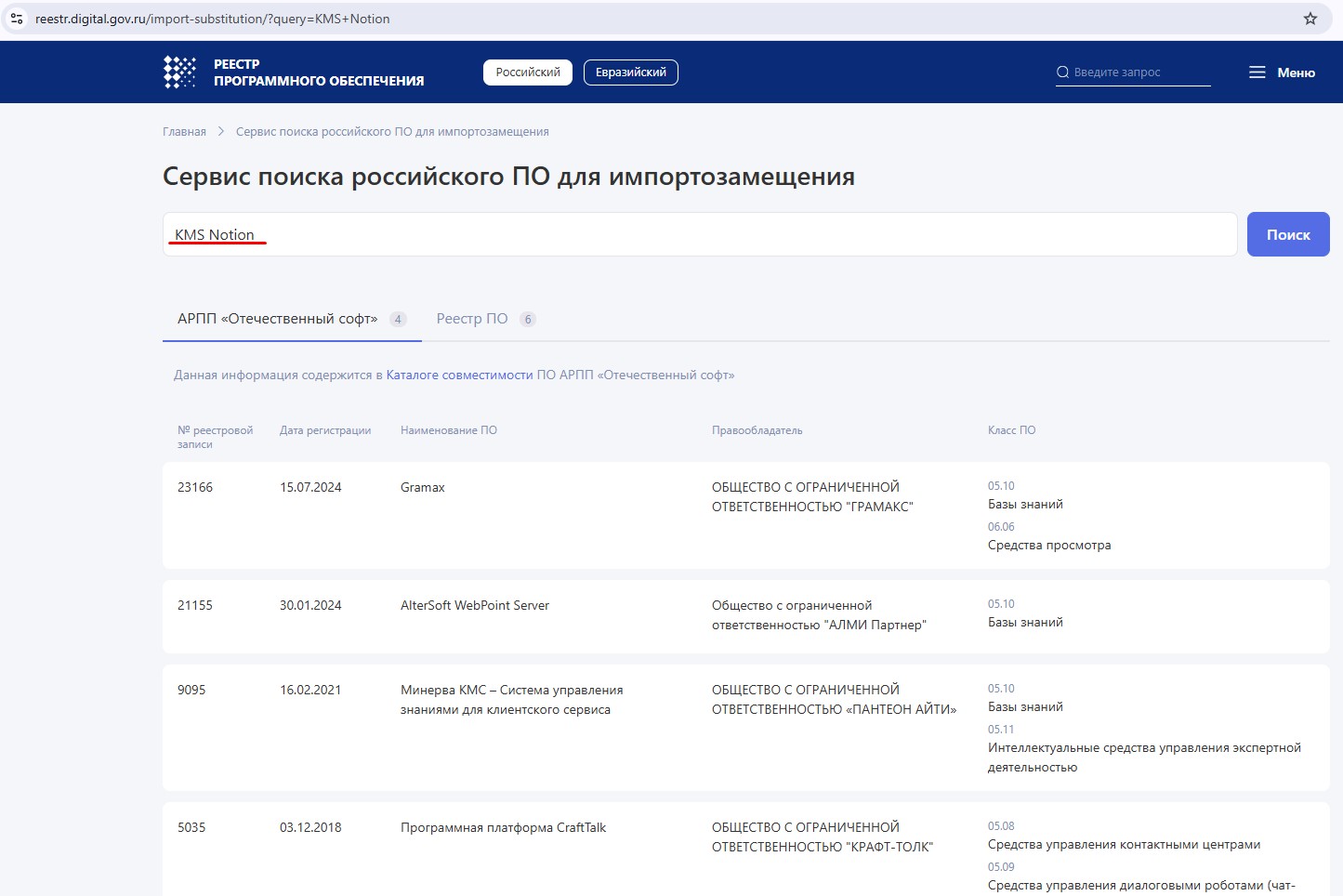Open the Gramax software entry
This screenshot has width=1343, height=896.
(423, 487)
